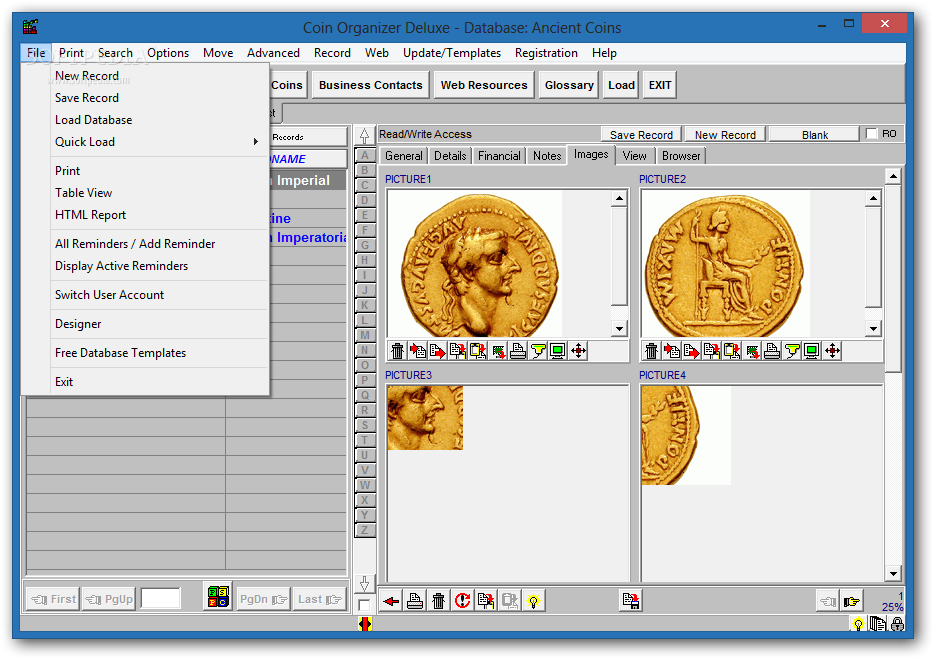The image size is (934, 659).
Task: Choose New Record from the File menu
Action: 87,76
